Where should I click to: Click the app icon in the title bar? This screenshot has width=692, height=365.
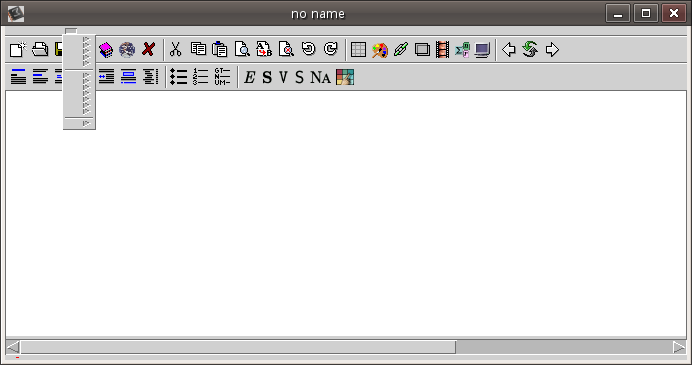16,14
